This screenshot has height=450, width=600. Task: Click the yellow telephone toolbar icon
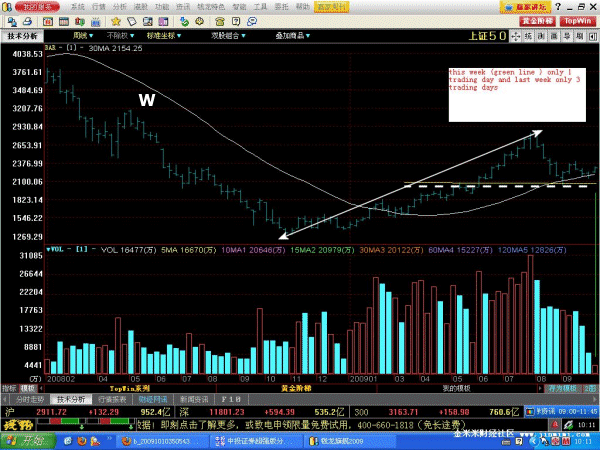click(x=220, y=21)
